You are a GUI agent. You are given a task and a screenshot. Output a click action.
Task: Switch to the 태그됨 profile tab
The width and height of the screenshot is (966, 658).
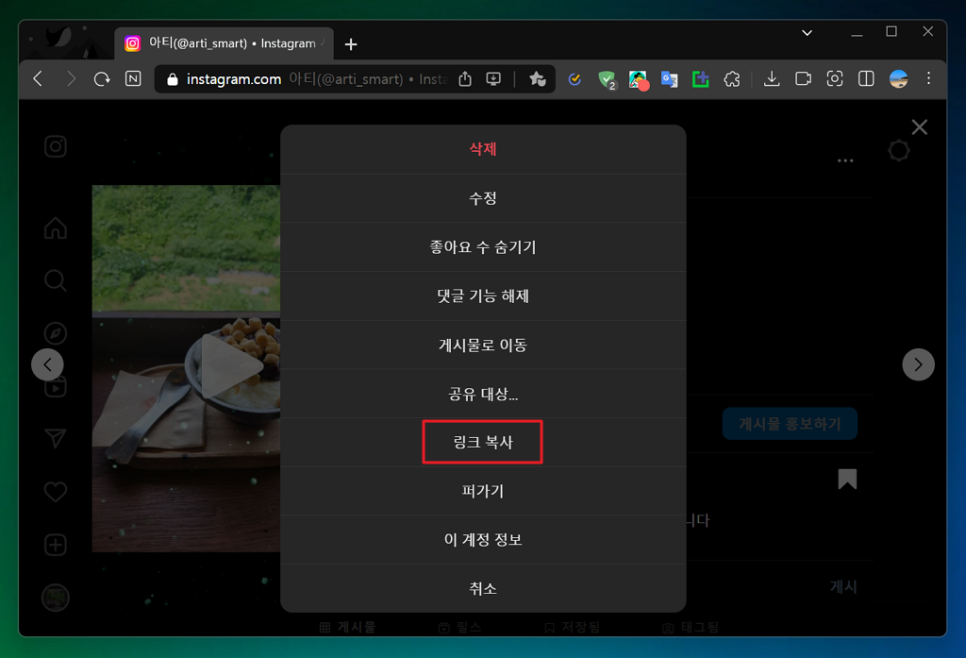coord(690,627)
